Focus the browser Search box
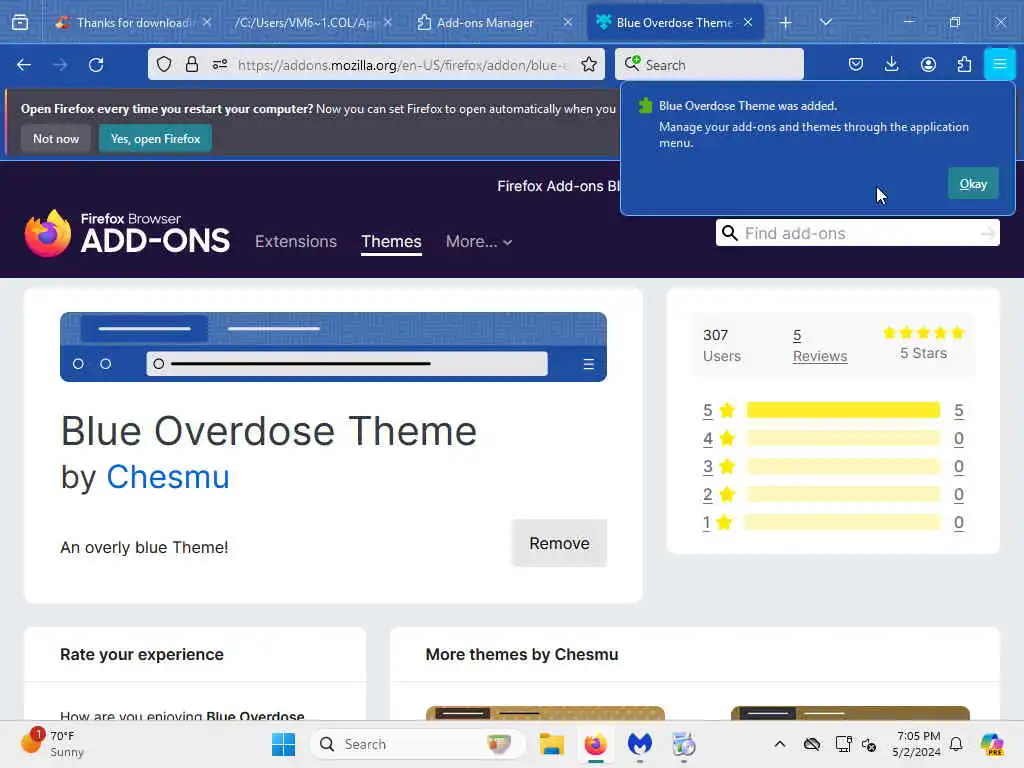The width and height of the screenshot is (1024, 768). [709, 65]
